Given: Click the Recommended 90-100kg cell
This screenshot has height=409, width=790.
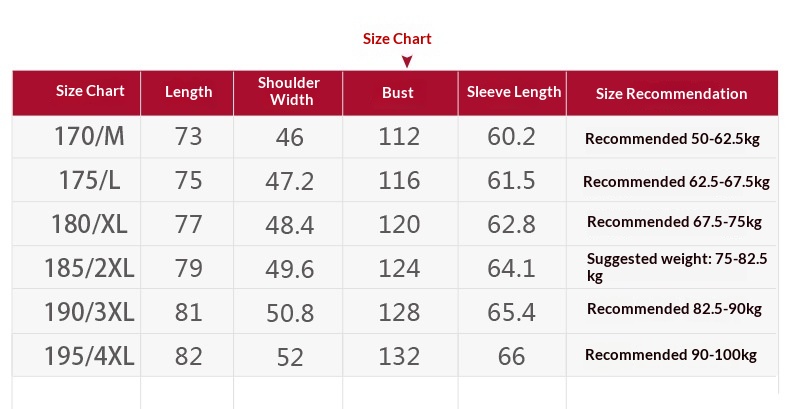Looking at the screenshot, I should click(670, 355).
